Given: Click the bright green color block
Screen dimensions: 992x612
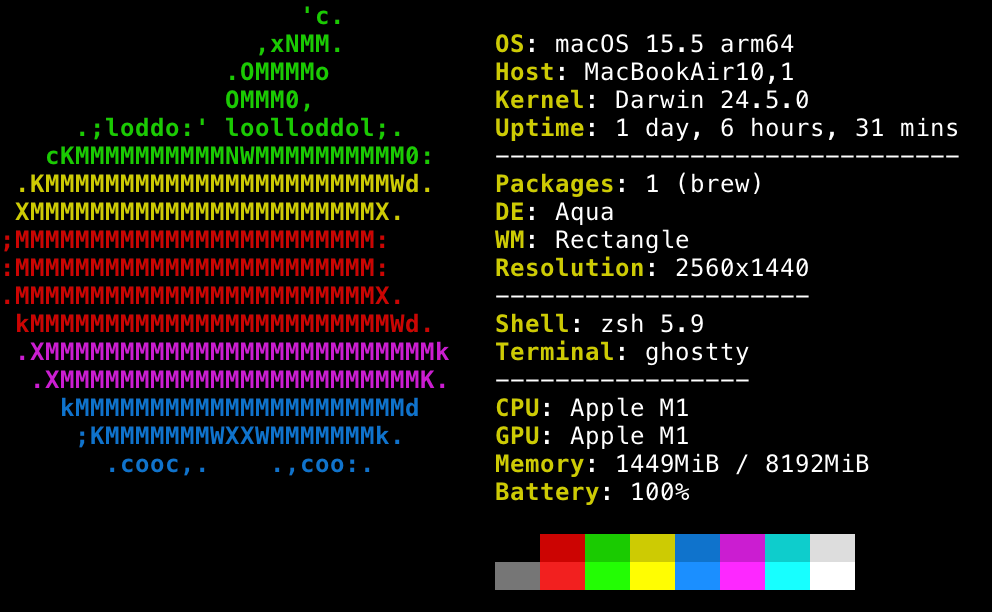Looking at the screenshot, I should [x=607, y=576].
